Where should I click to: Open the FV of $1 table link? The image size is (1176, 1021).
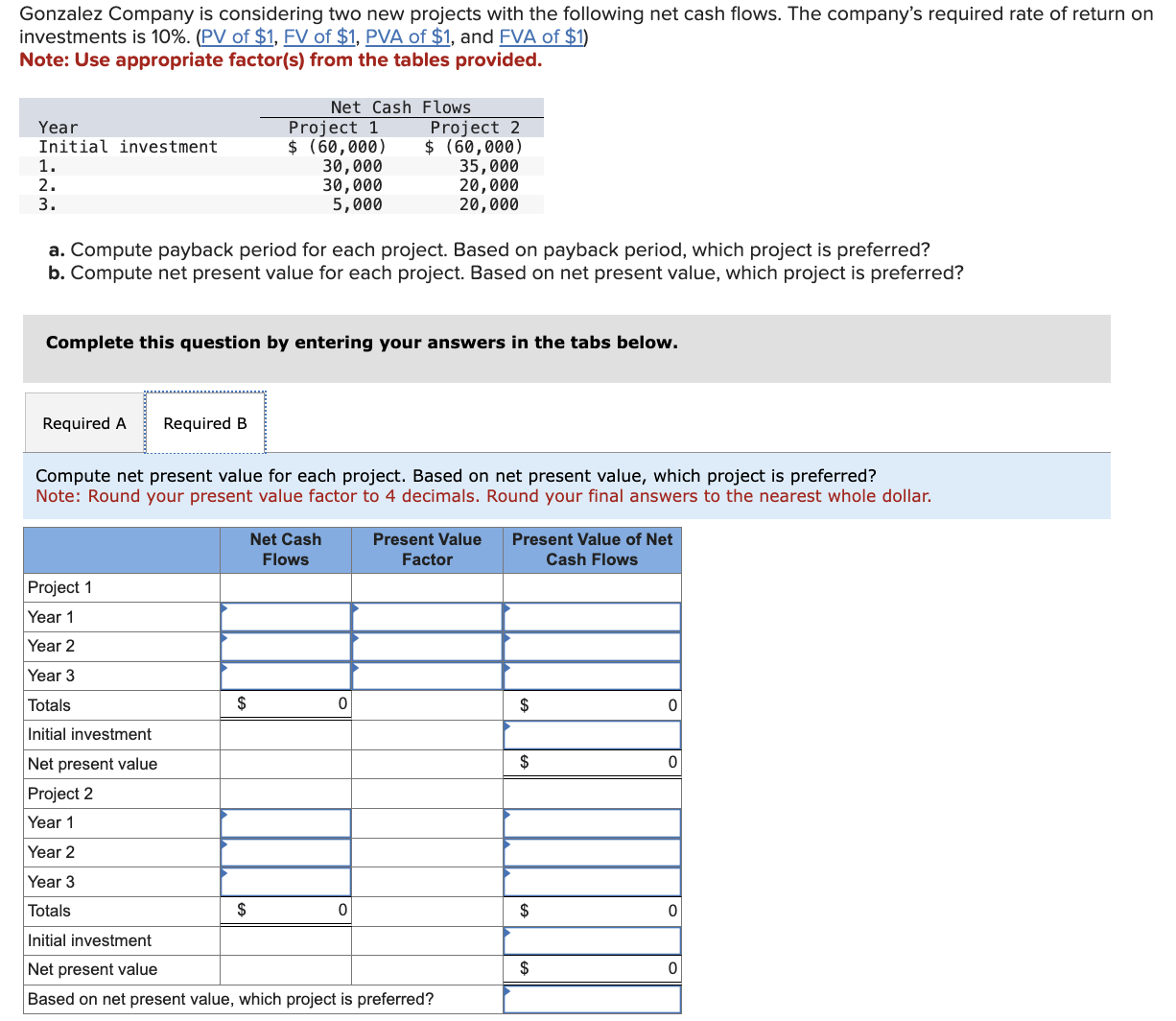tap(320, 36)
